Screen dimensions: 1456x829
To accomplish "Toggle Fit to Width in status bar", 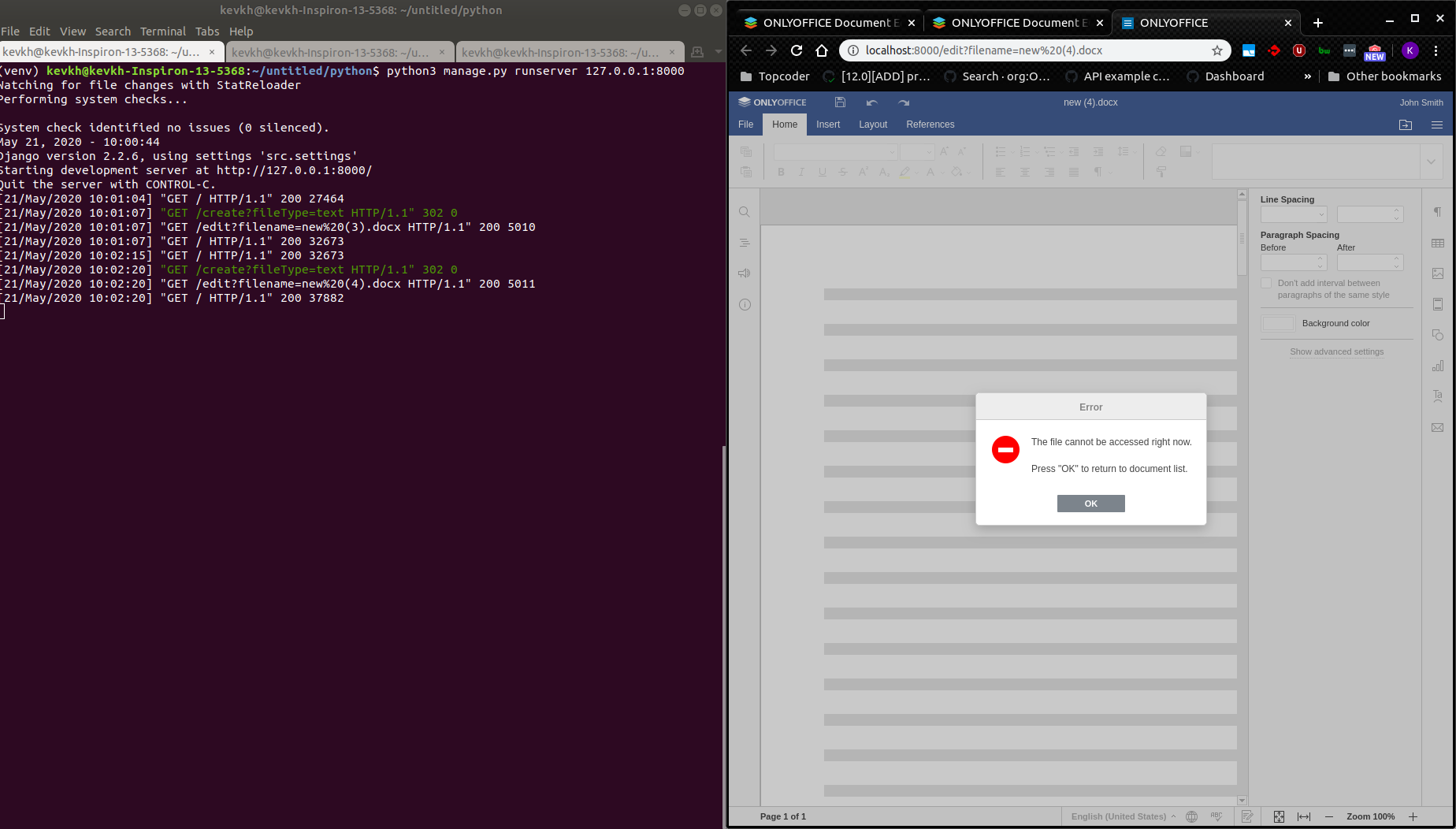I will [x=1304, y=816].
